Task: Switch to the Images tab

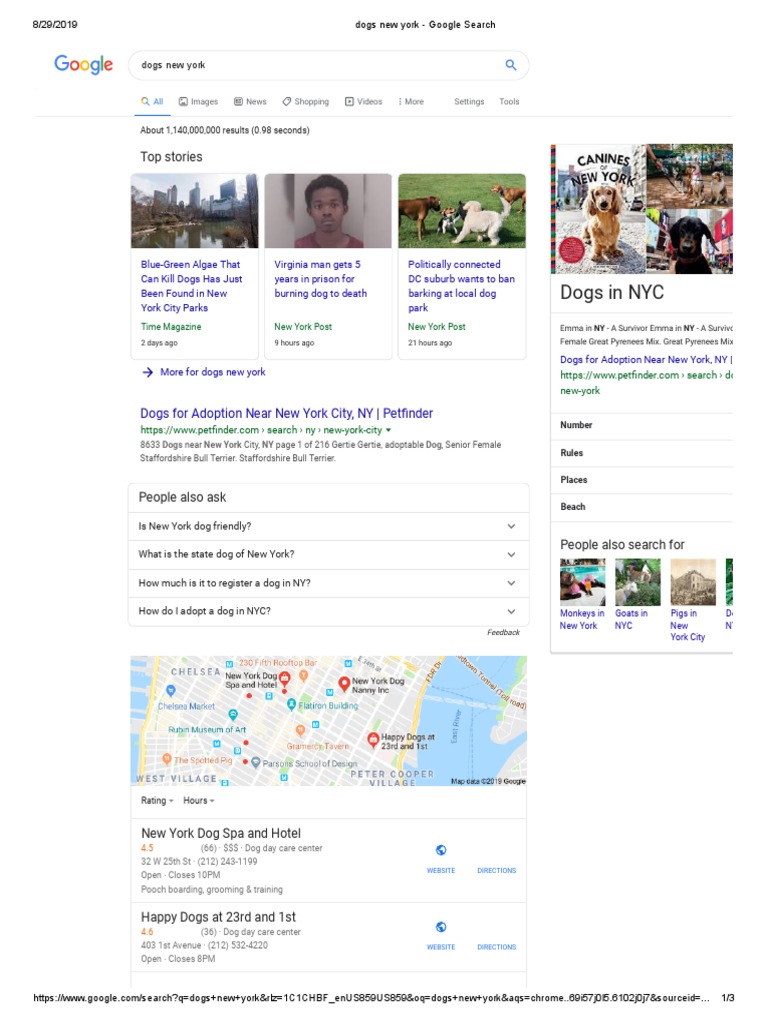Action: (199, 101)
